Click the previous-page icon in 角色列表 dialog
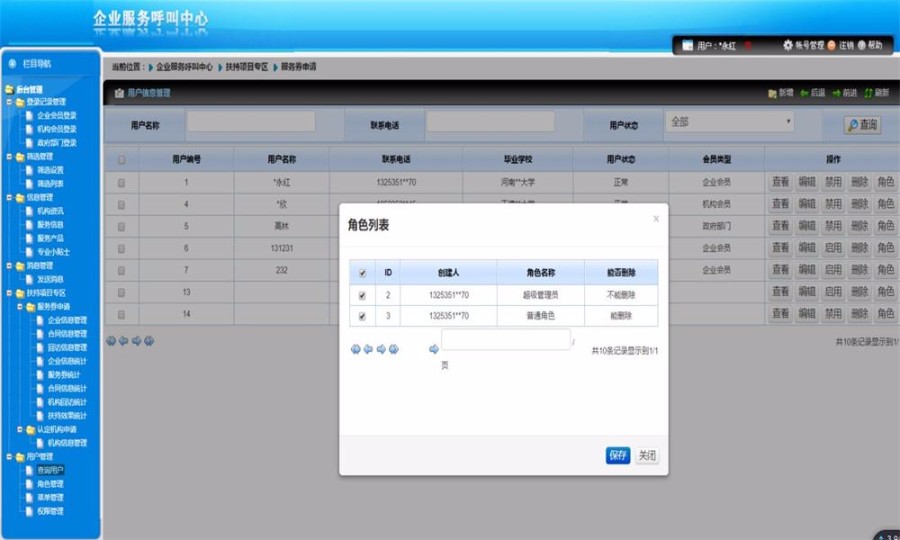The height and width of the screenshot is (540, 900). (x=368, y=349)
